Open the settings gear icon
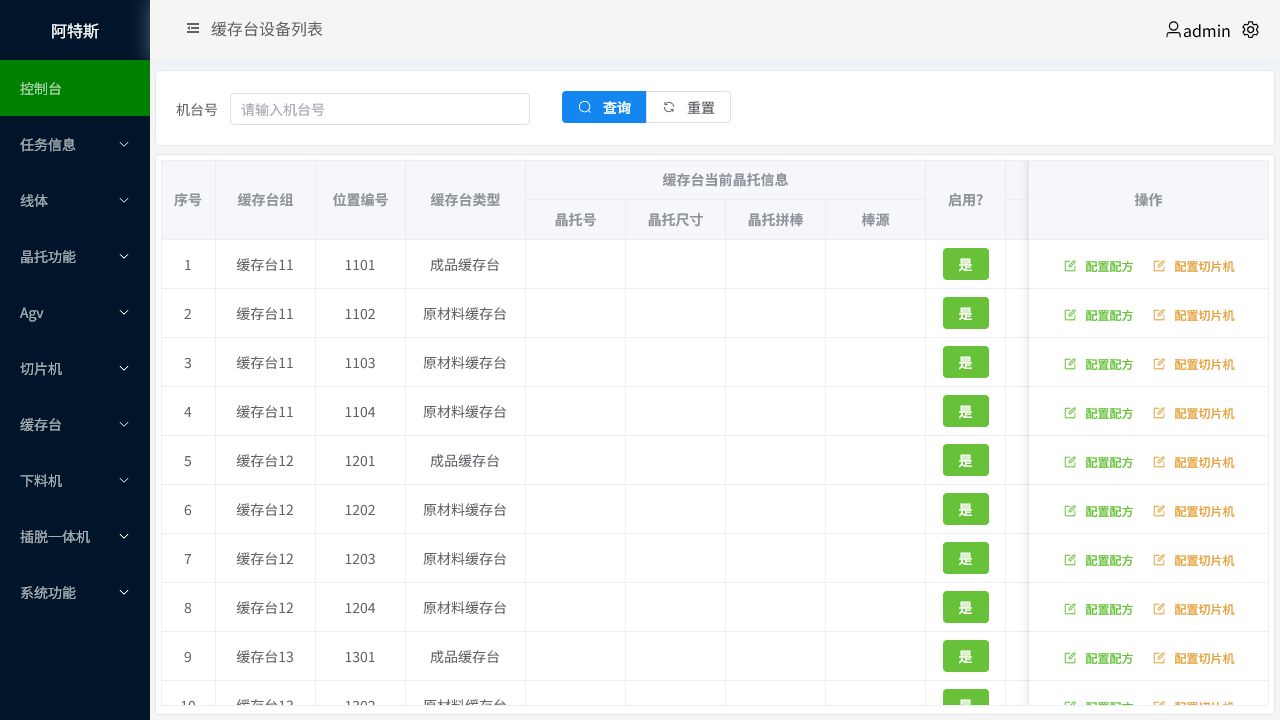 click(x=1250, y=30)
